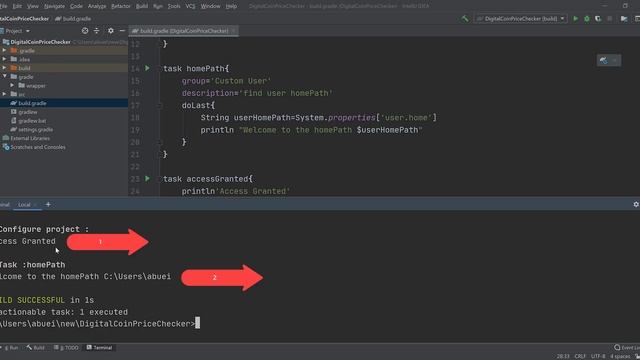The height and width of the screenshot is (360, 640).
Task: Open the Tools menu
Action: (x=174, y=6)
